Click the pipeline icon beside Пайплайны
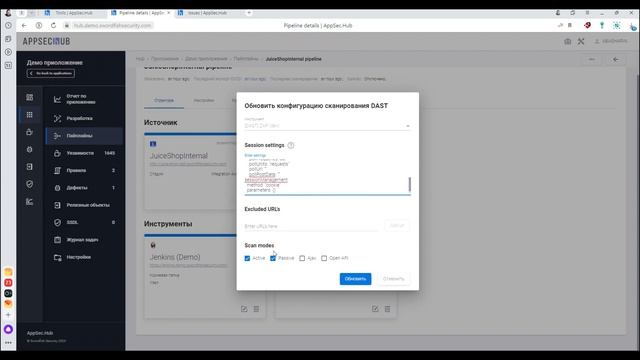This screenshot has width=640, height=360. (58, 136)
